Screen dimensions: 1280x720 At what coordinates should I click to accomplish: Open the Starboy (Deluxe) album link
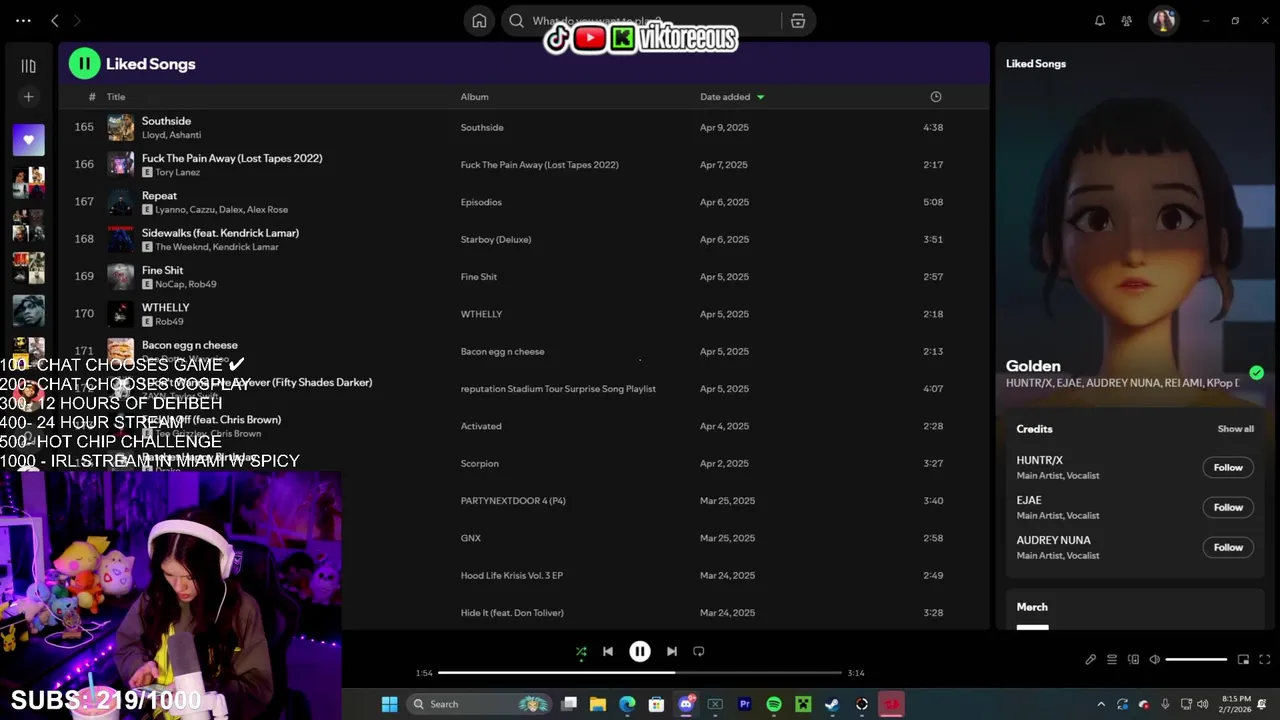pos(496,240)
